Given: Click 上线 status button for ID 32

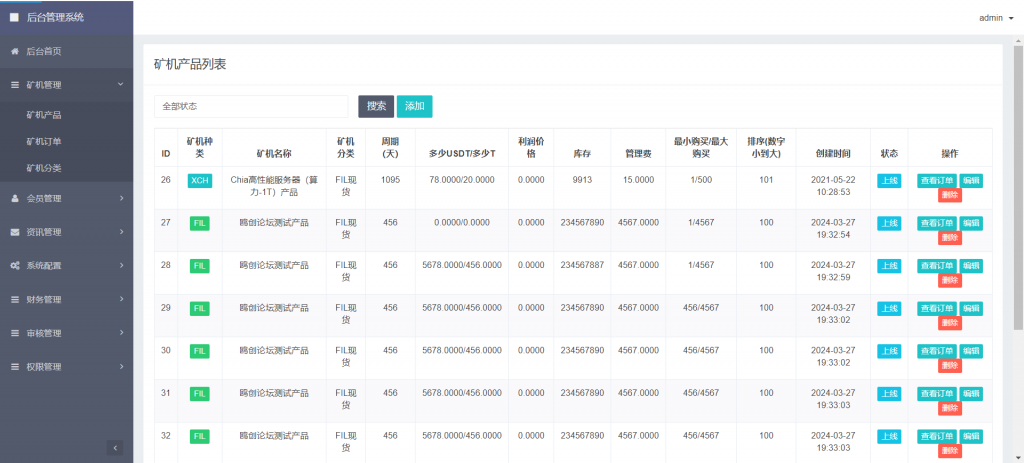Looking at the screenshot, I should tap(889, 437).
